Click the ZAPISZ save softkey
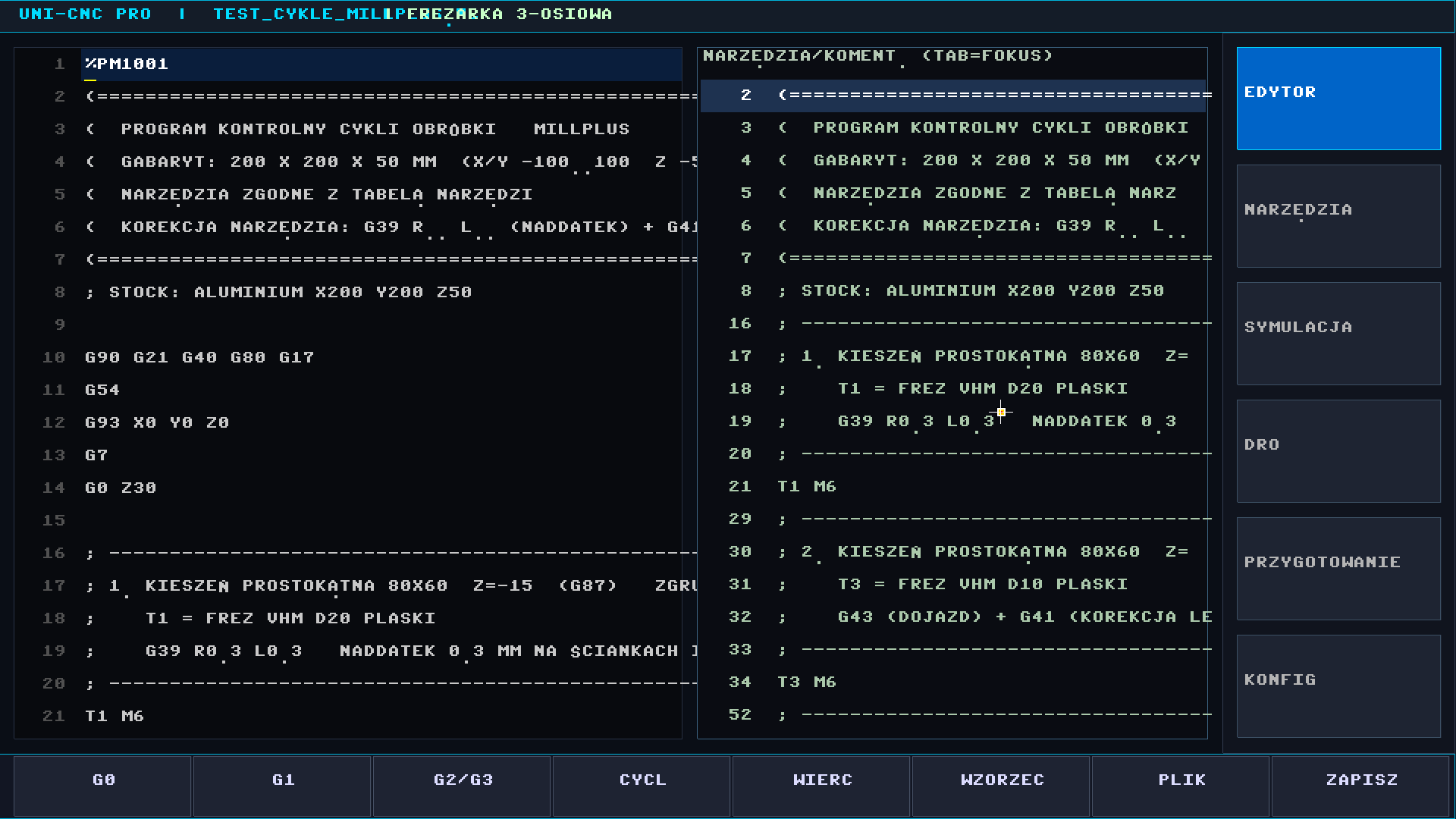Screen dimensions: 1456x819 pos(1361,786)
